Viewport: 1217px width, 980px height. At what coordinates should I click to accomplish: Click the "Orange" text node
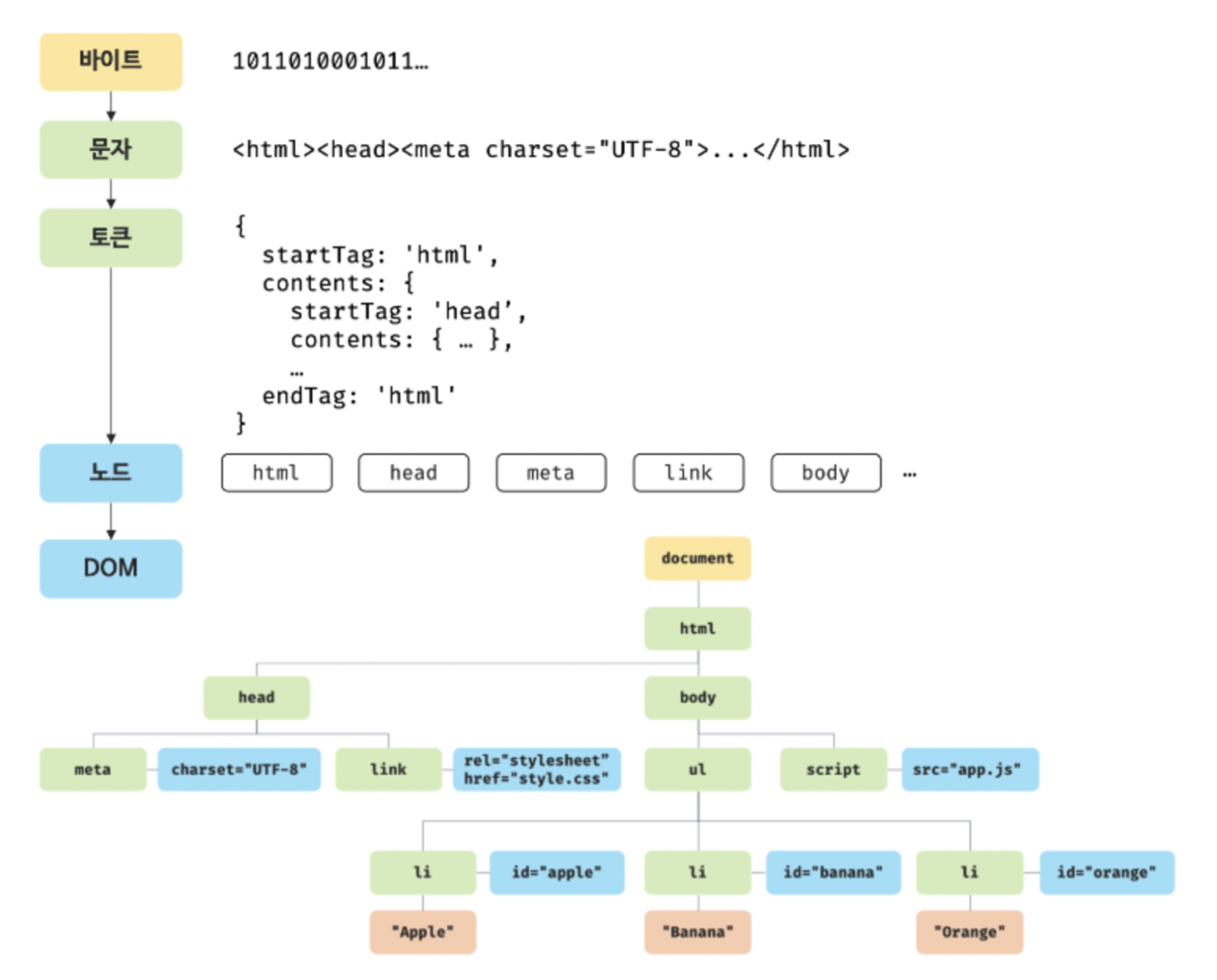click(969, 931)
